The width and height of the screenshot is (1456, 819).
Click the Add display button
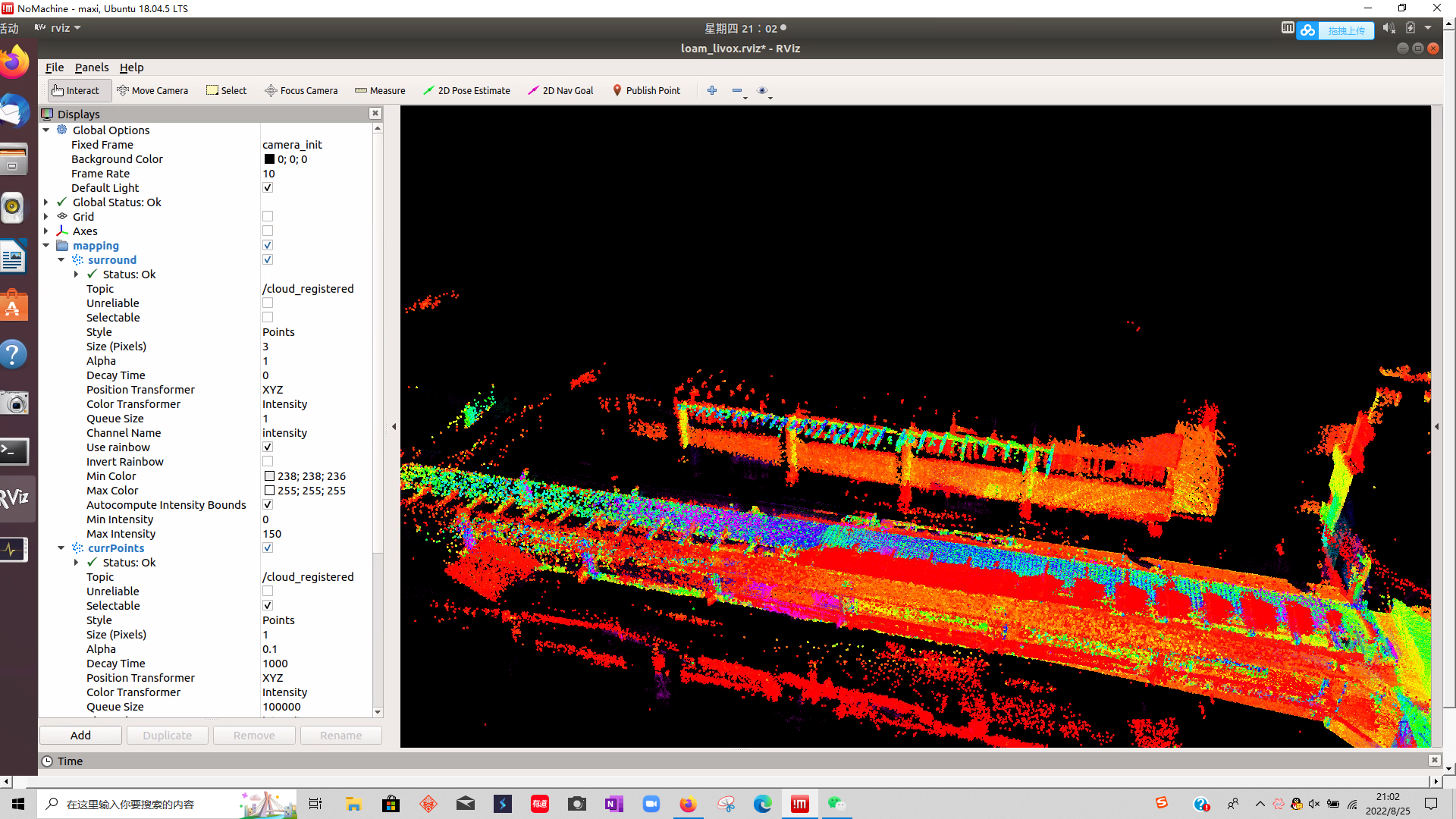[80, 736]
